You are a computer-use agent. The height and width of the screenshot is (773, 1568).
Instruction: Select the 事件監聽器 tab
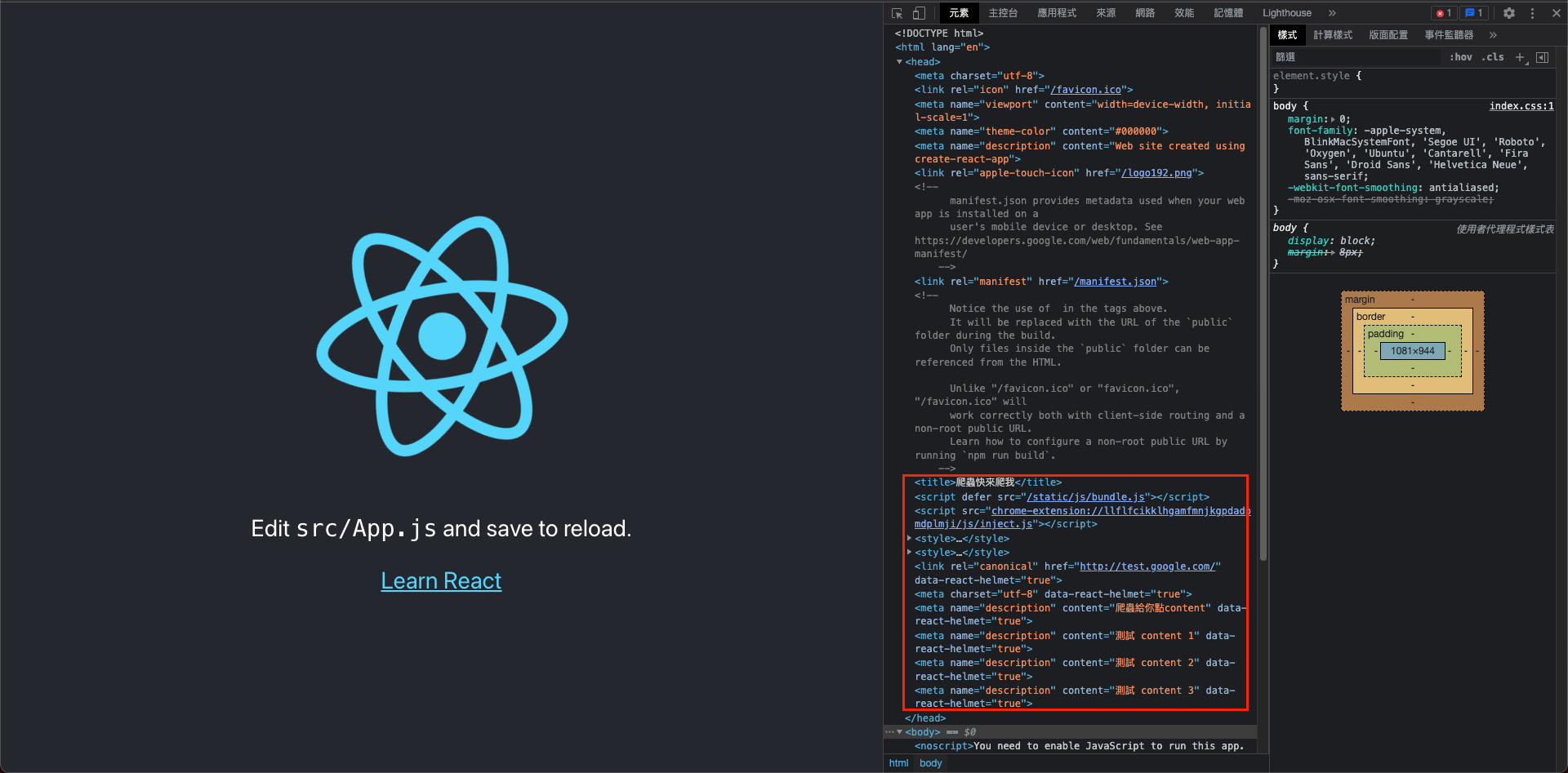[x=1449, y=35]
